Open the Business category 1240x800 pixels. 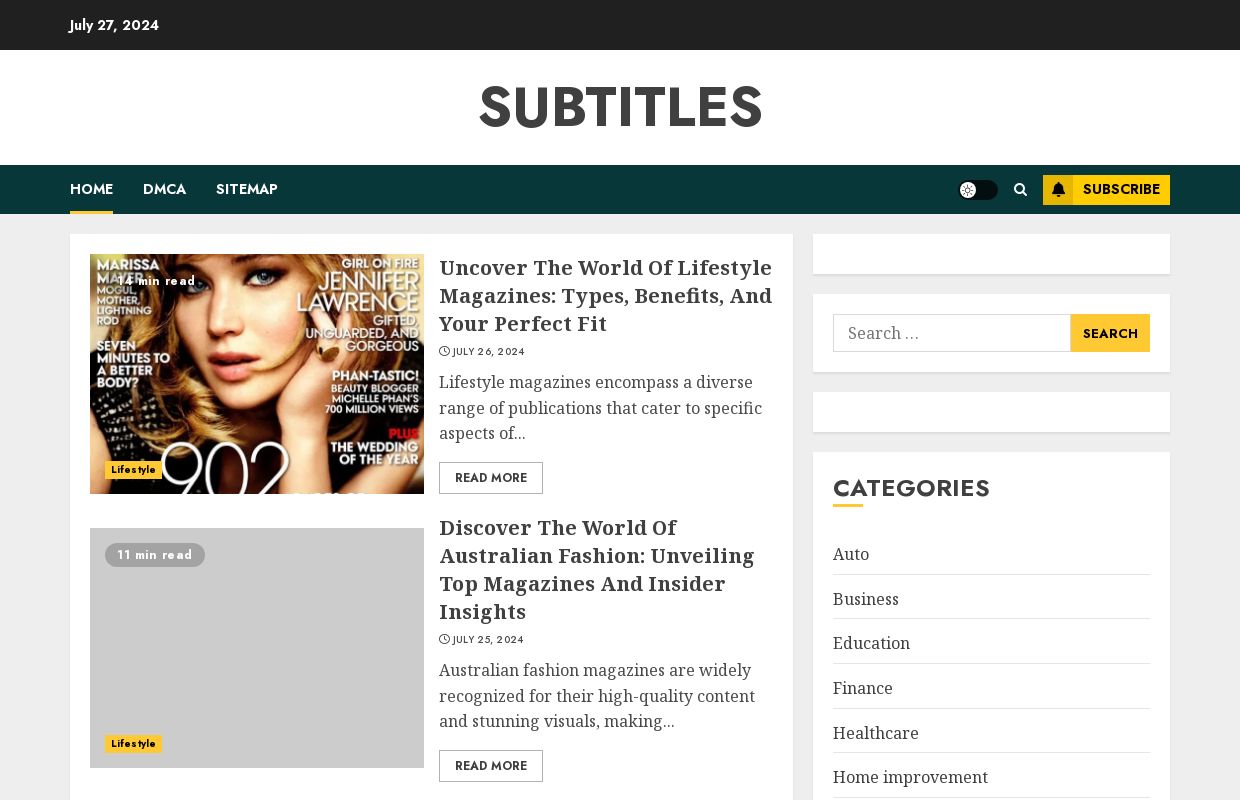pyautogui.click(x=866, y=599)
